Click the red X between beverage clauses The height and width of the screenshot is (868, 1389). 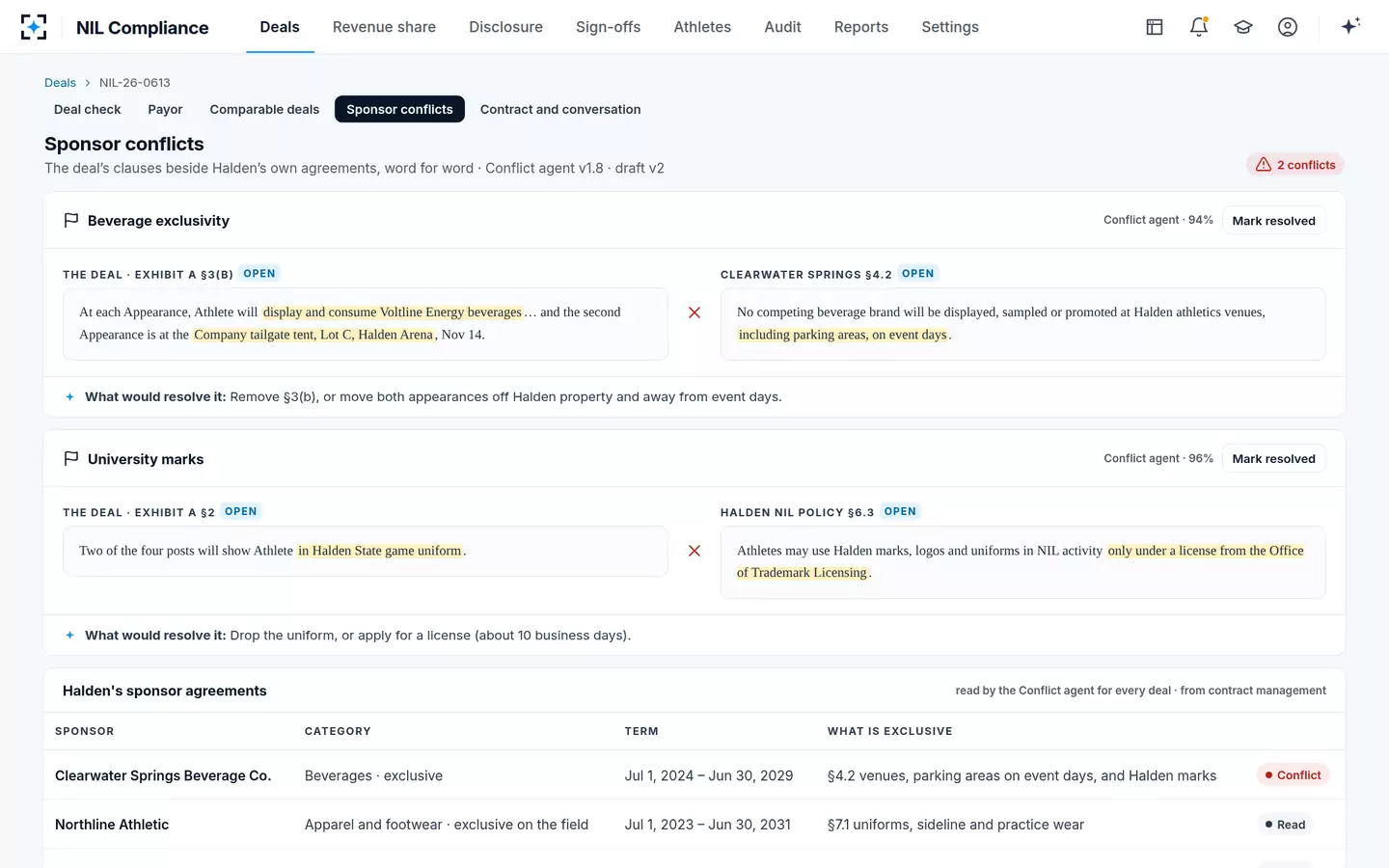pyautogui.click(x=694, y=312)
